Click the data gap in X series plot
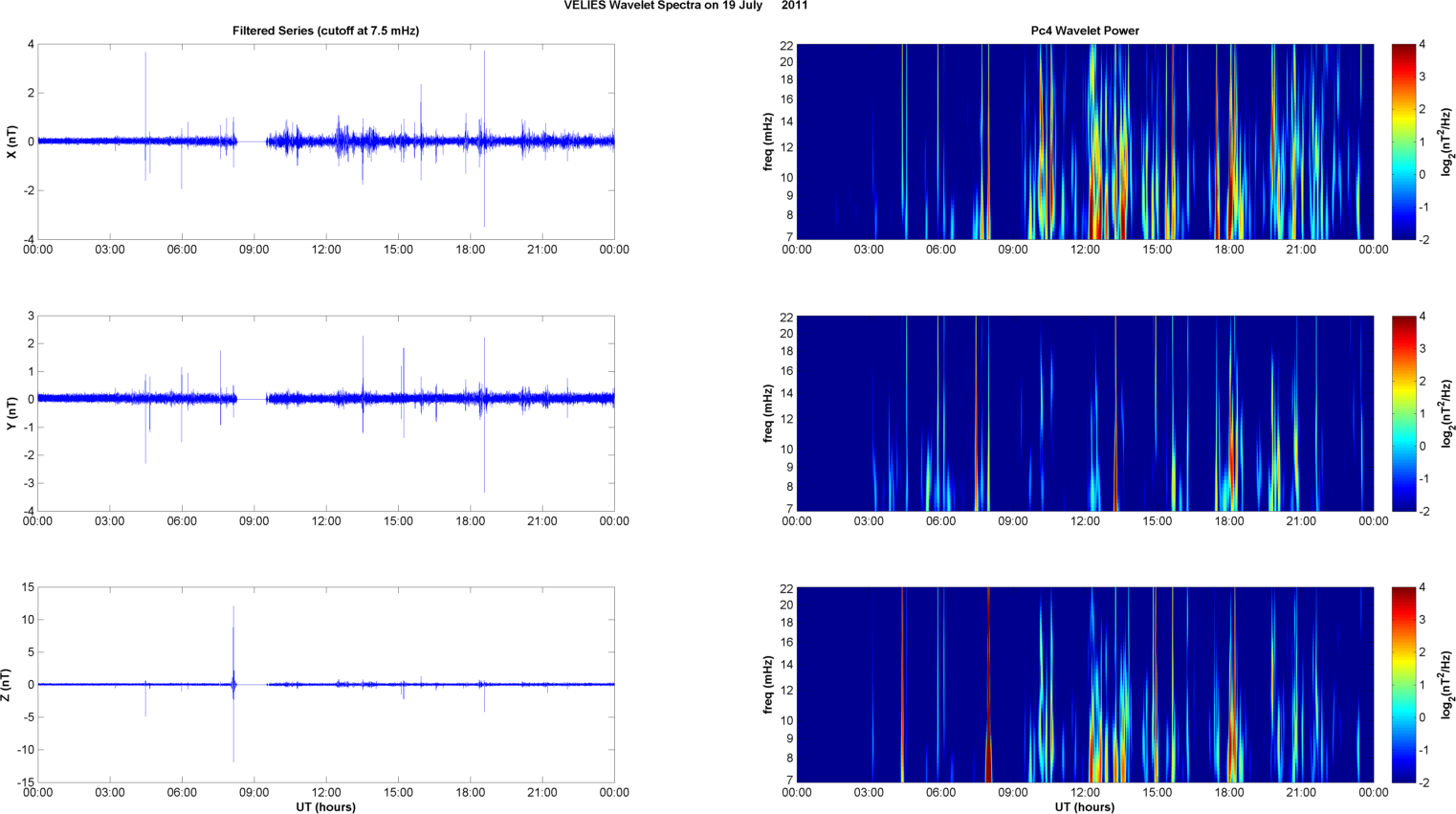Image resolution: width=1456 pixels, height=814 pixels. [x=252, y=142]
